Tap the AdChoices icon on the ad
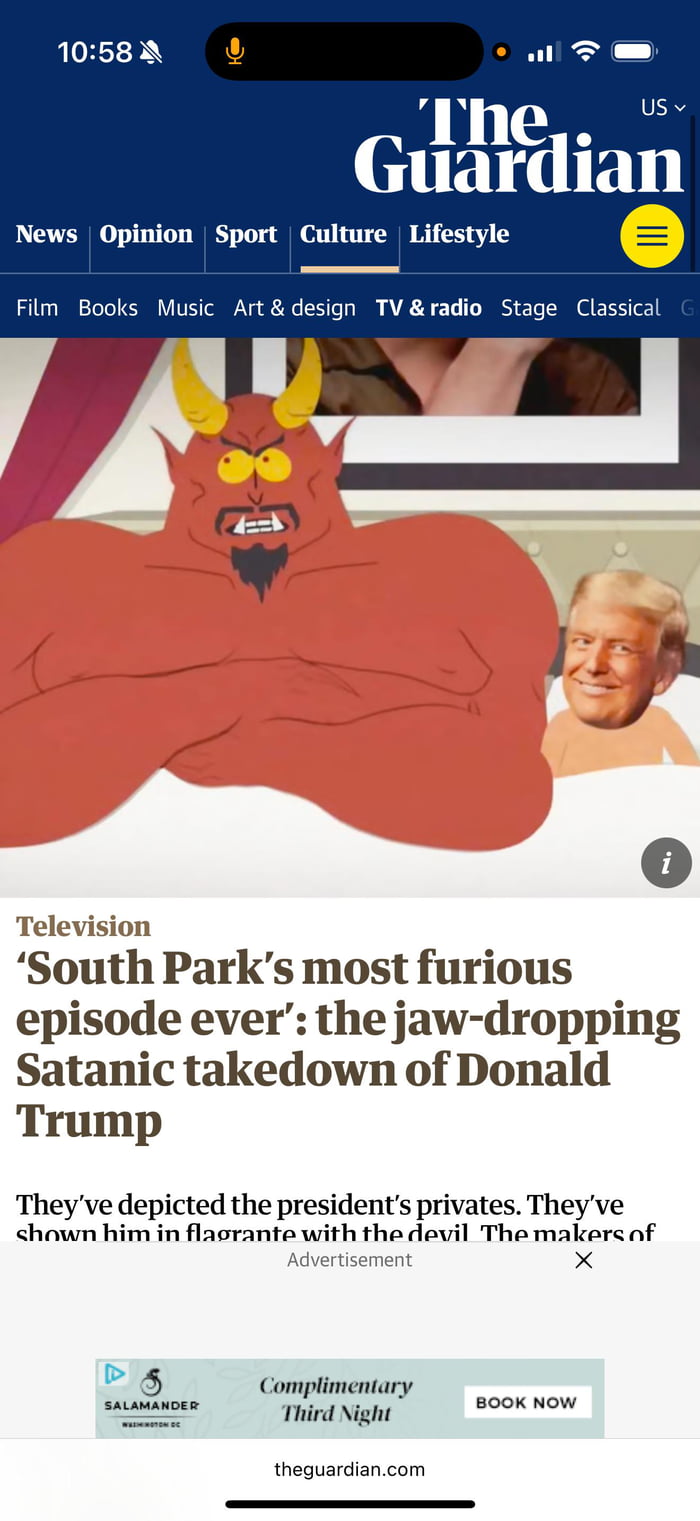Viewport: 700px width, 1521px height. pos(115,1373)
